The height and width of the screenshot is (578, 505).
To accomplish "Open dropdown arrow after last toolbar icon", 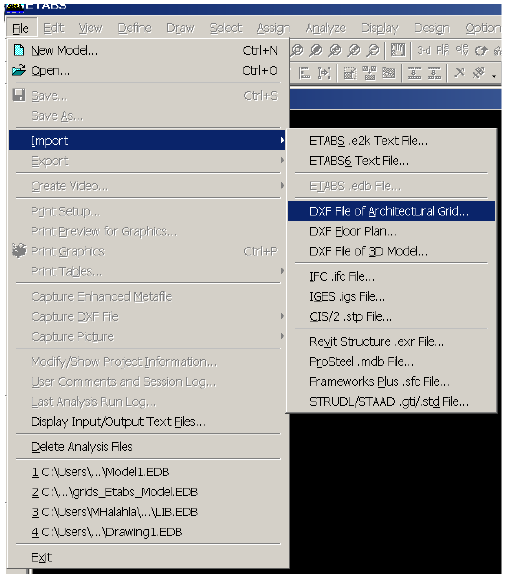I will click(x=494, y=76).
